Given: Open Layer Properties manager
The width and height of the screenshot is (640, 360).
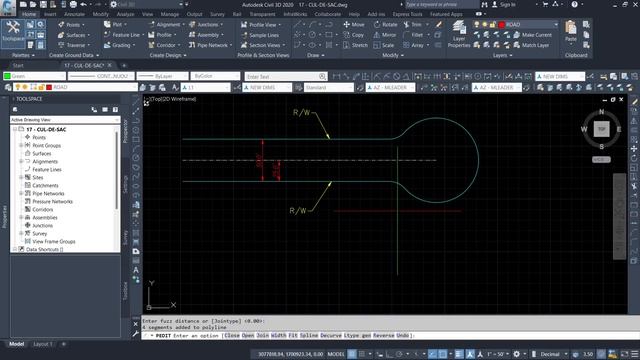Looking at the screenshot, I should [x=459, y=34].
